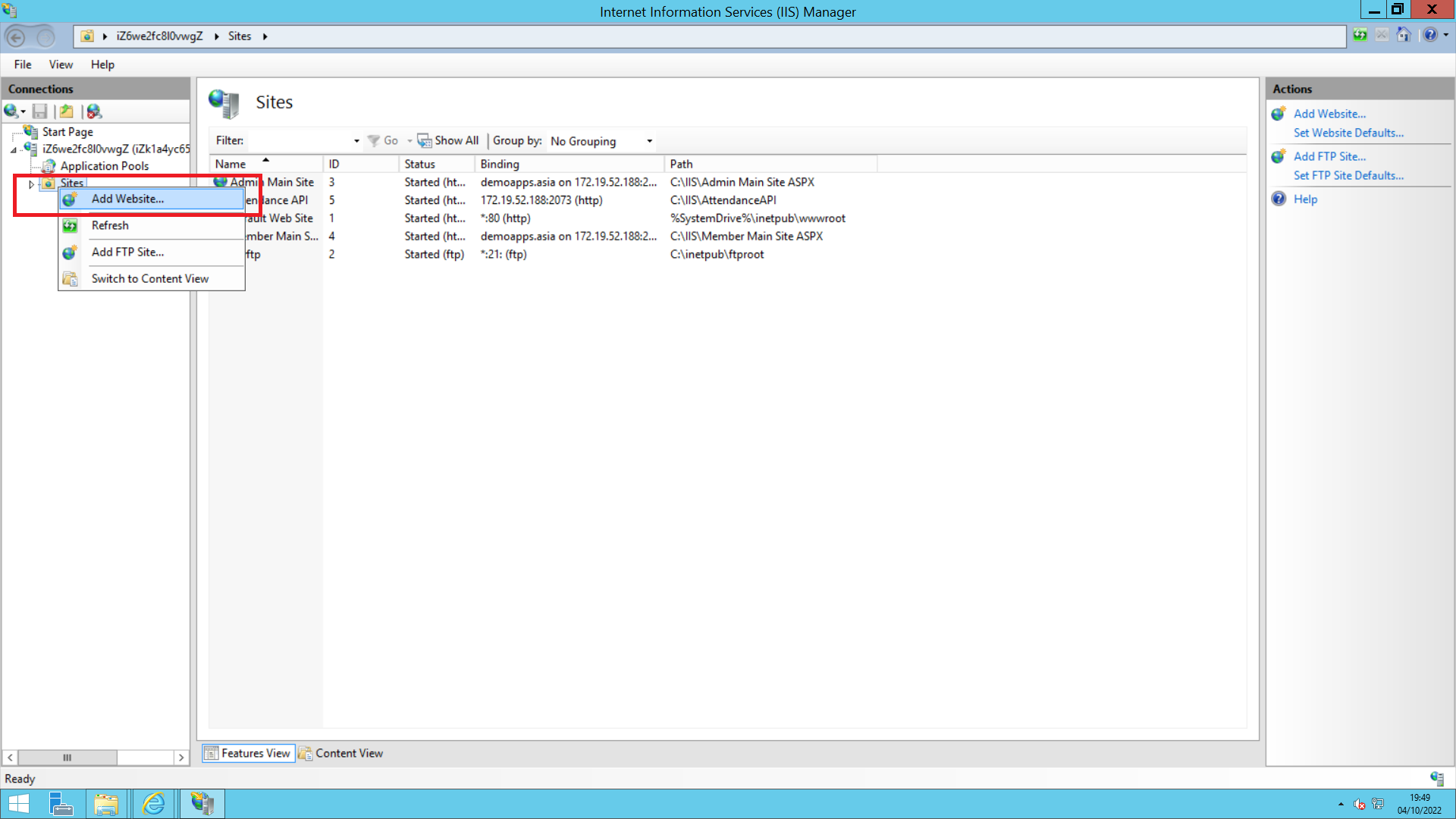Image resolution: width=1456 pixels, height=819 pixels.
Task: Click the Connections scrollbar right arrow
Action: click(x=180, y=758)
